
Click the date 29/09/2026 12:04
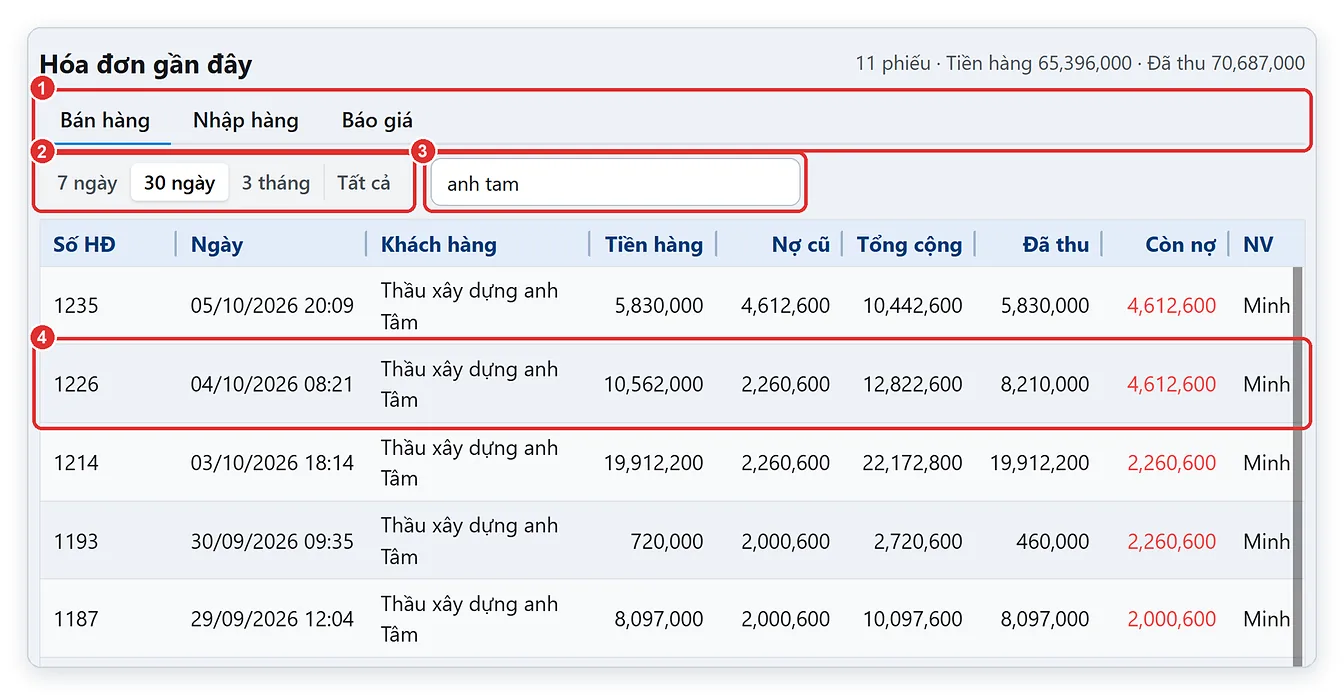pyautogui.click(x=272, y=619)
